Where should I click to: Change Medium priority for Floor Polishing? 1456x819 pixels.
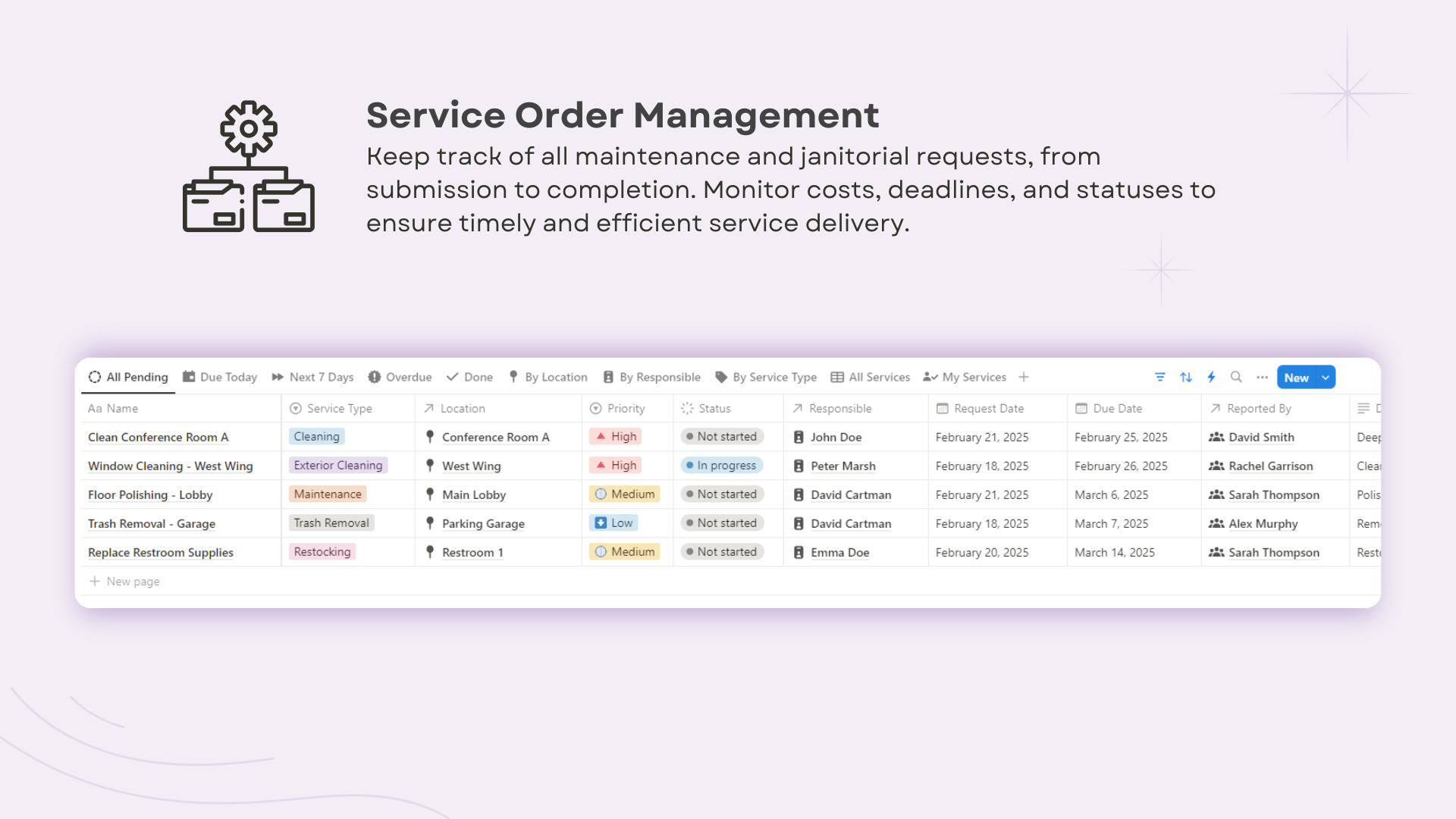[x=625, y=494]
